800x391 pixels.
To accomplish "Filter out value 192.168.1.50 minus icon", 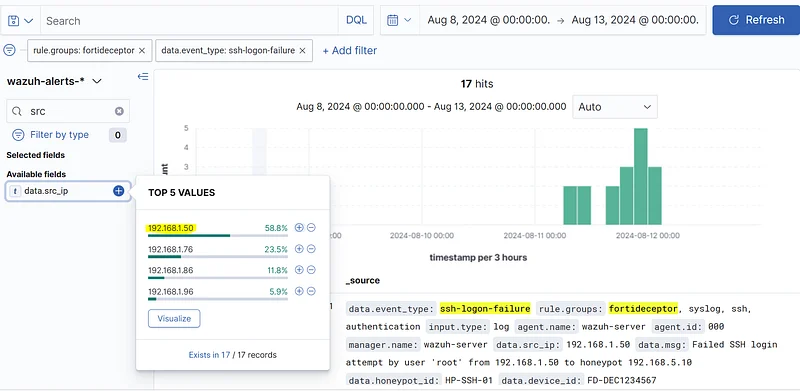I will pyautogui.click(x=311, y=228).
